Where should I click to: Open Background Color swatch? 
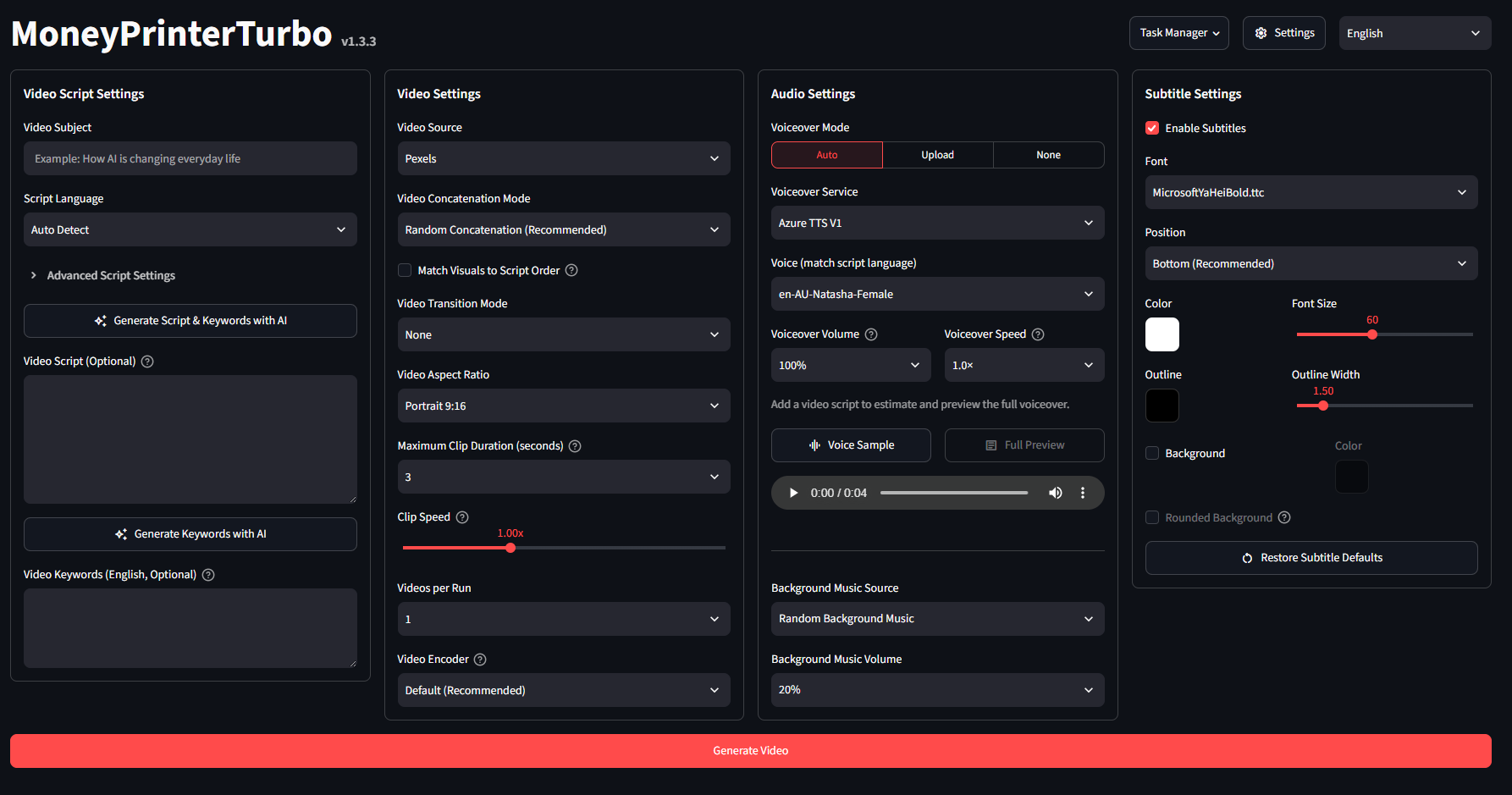click(x=1352, y=477)
